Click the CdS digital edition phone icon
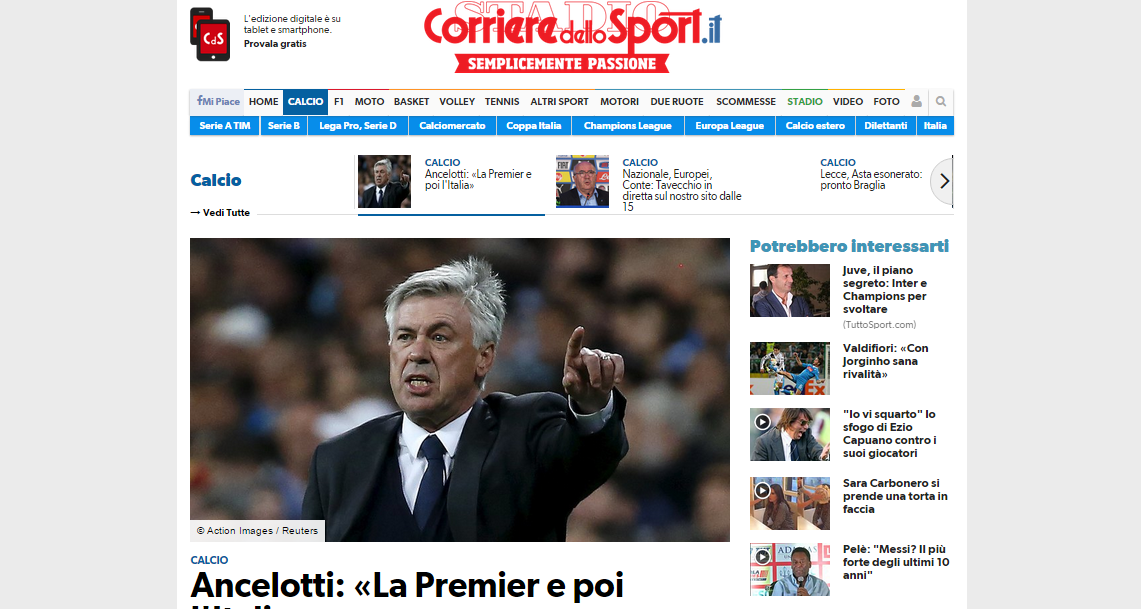This screenshot has width=1141, height=609. tap(210, 34)
